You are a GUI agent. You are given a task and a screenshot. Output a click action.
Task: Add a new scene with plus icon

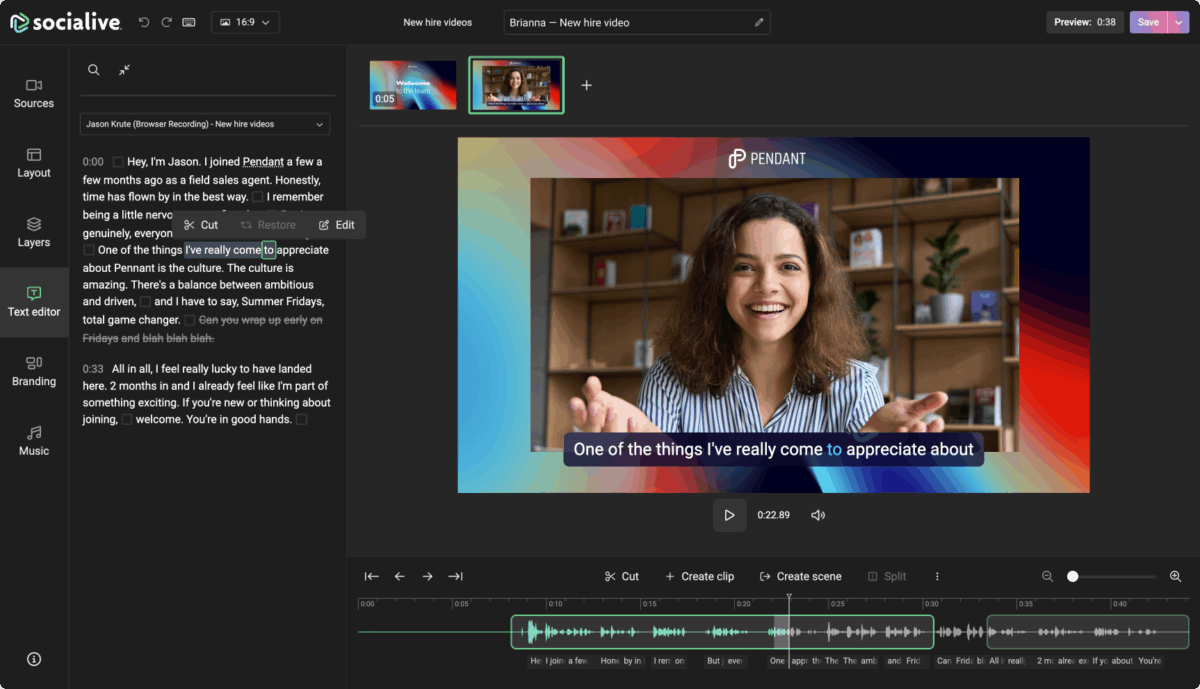[x=587, y=85]
